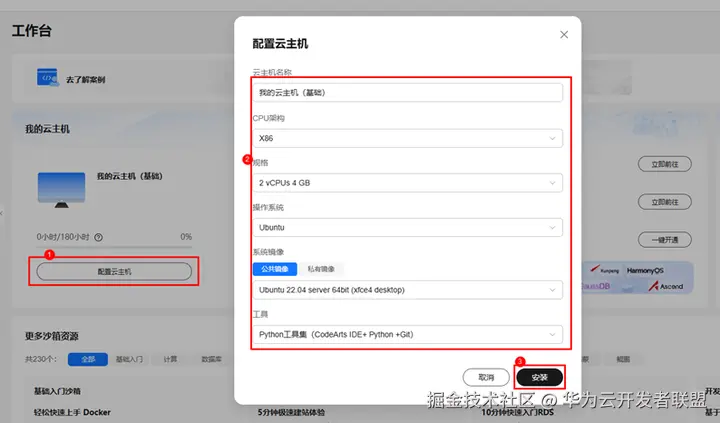Open the Ubuntu 22.04 server image dropdown
The height and width of the screenshot is (423, 720).
coord(408,290)
